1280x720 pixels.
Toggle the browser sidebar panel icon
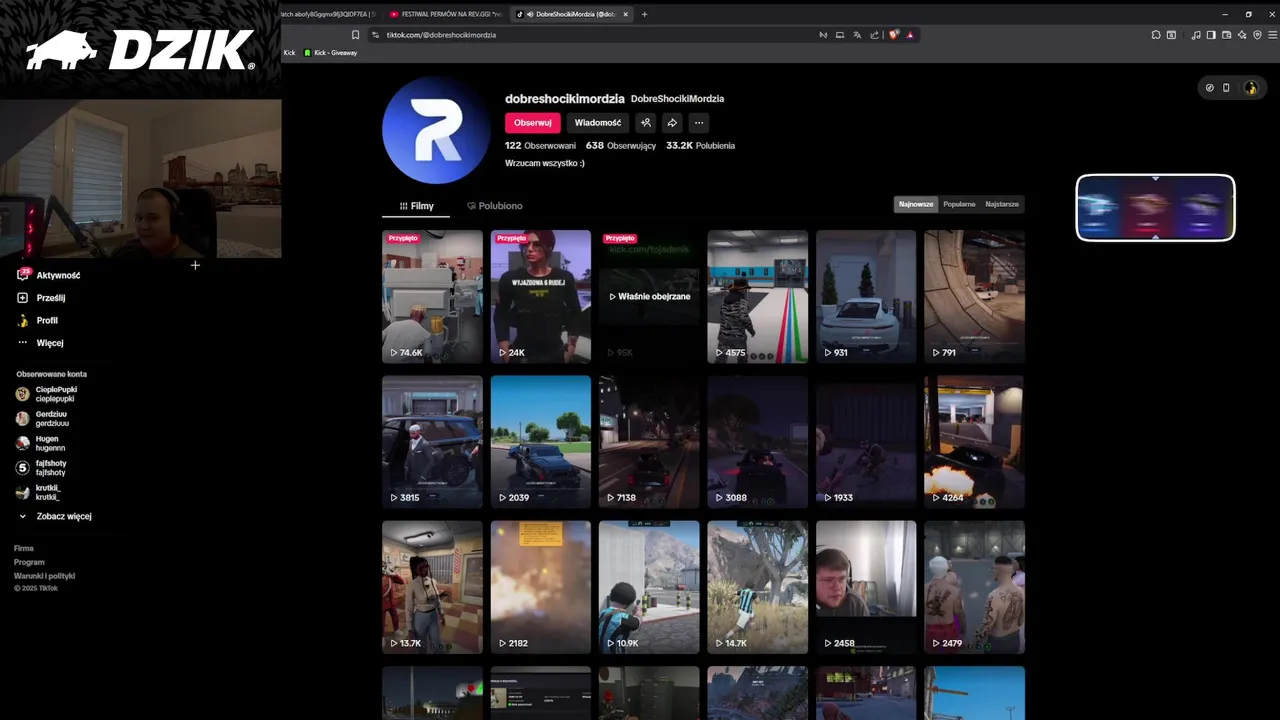tap(1211, 35)
